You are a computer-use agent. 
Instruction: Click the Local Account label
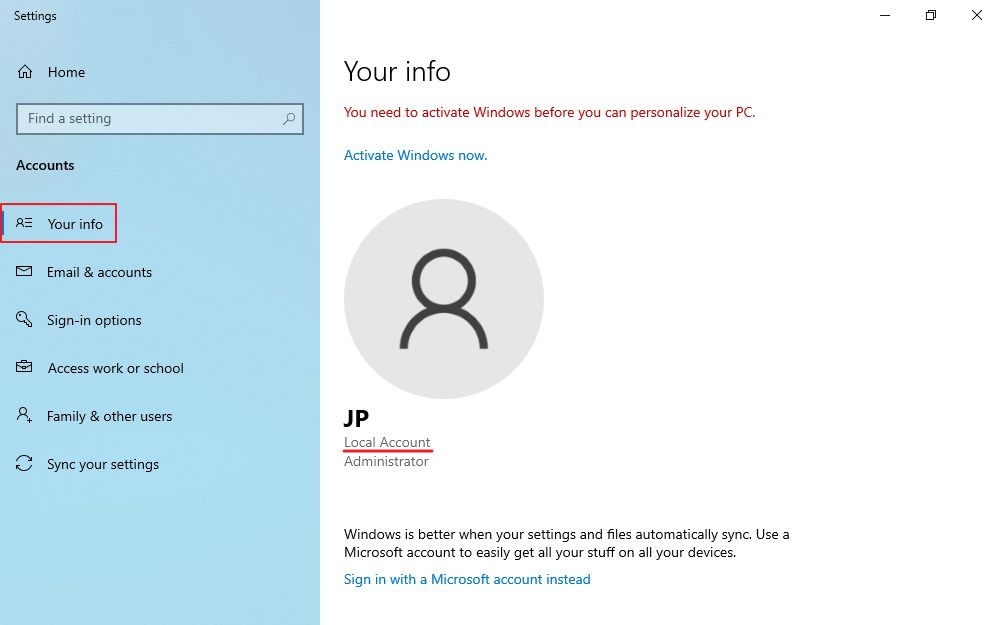click(387, 442)
